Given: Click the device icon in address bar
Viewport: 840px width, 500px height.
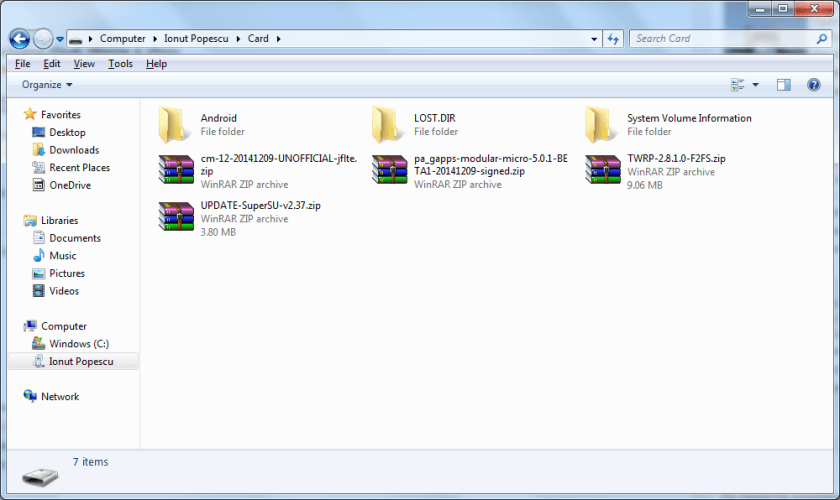Looking at the screenshot, I should (76, 40).
